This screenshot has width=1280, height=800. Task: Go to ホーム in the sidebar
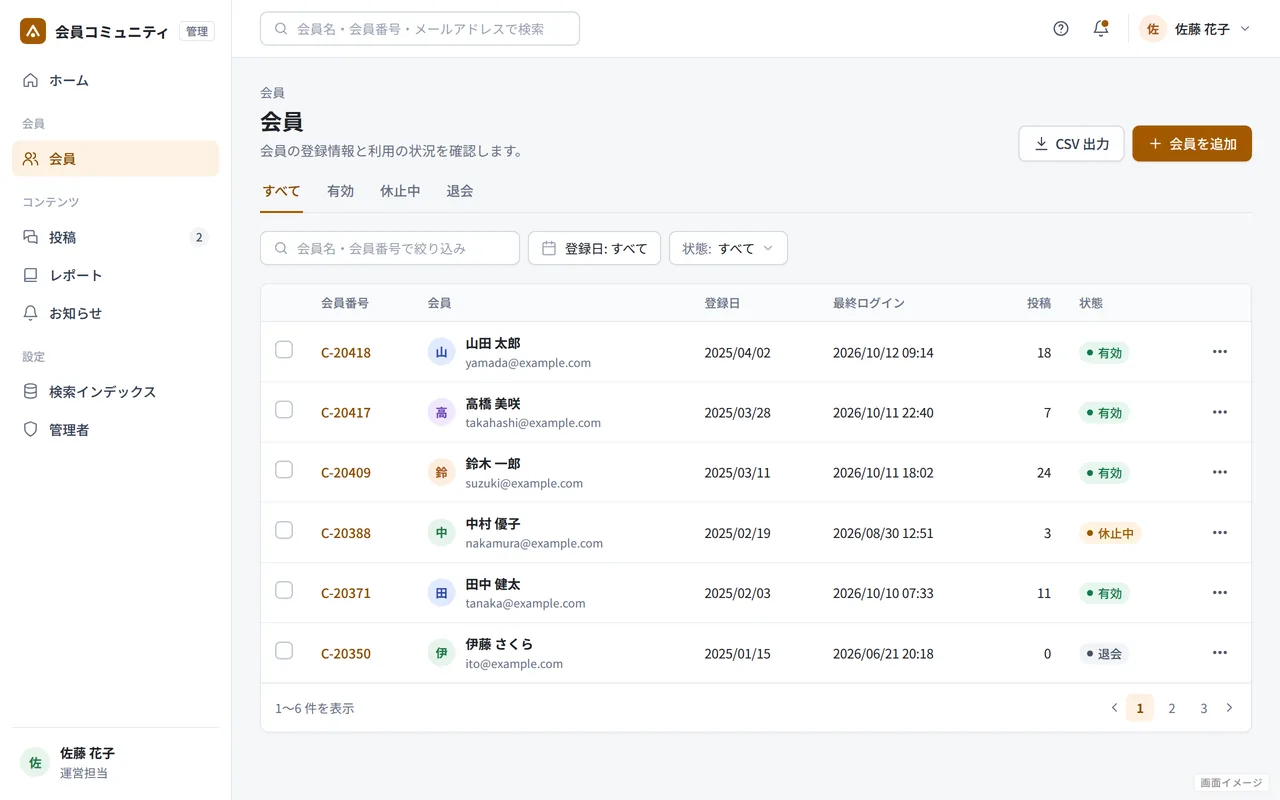[x=115, y=80]
